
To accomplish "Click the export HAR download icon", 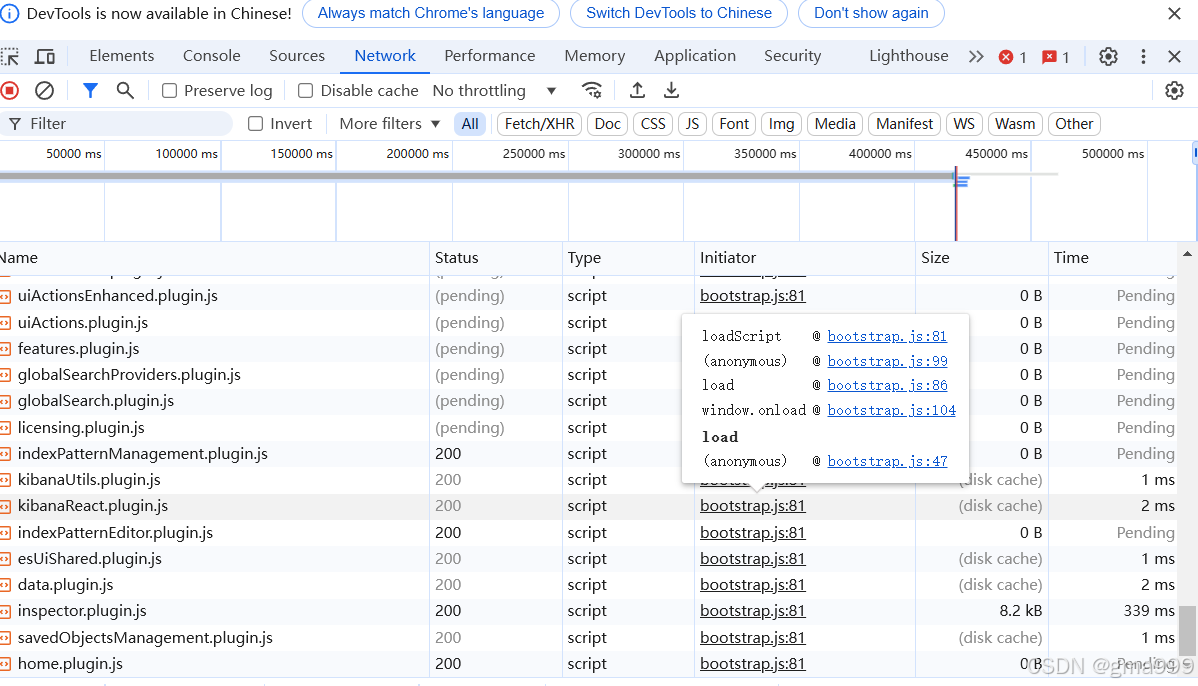I will [672, 91].
